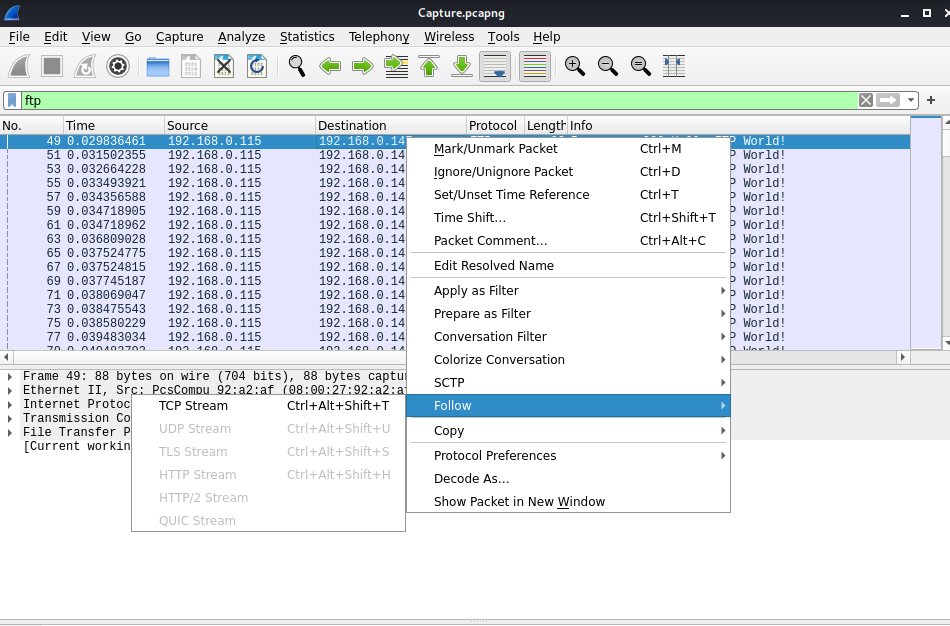This screenshot has width=950, height=626.
Task: Open the Find Packet search tool
Action: click(x=295, y=66)
